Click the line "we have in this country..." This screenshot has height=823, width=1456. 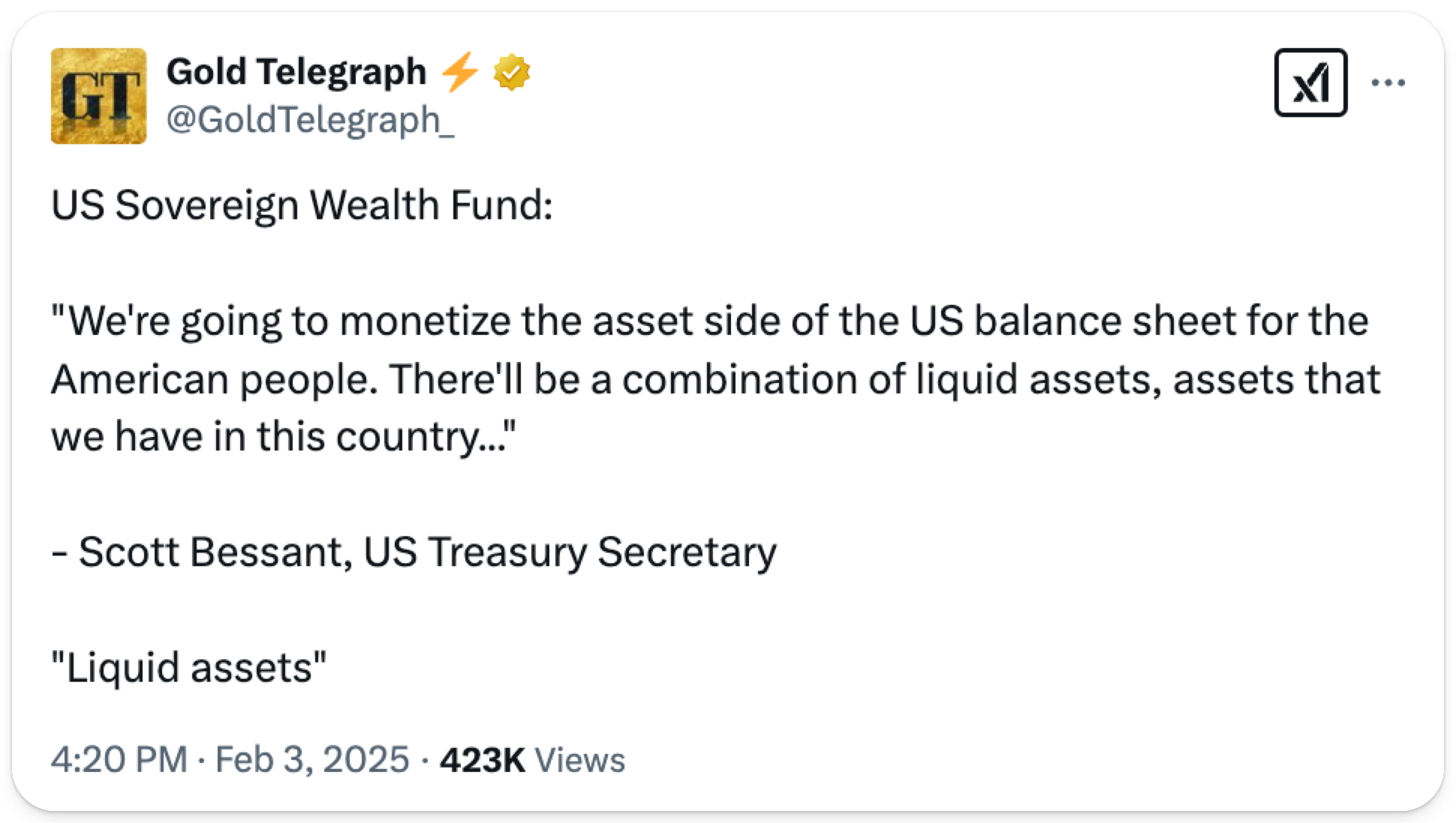pyautogui.click(x=284, y=436)
